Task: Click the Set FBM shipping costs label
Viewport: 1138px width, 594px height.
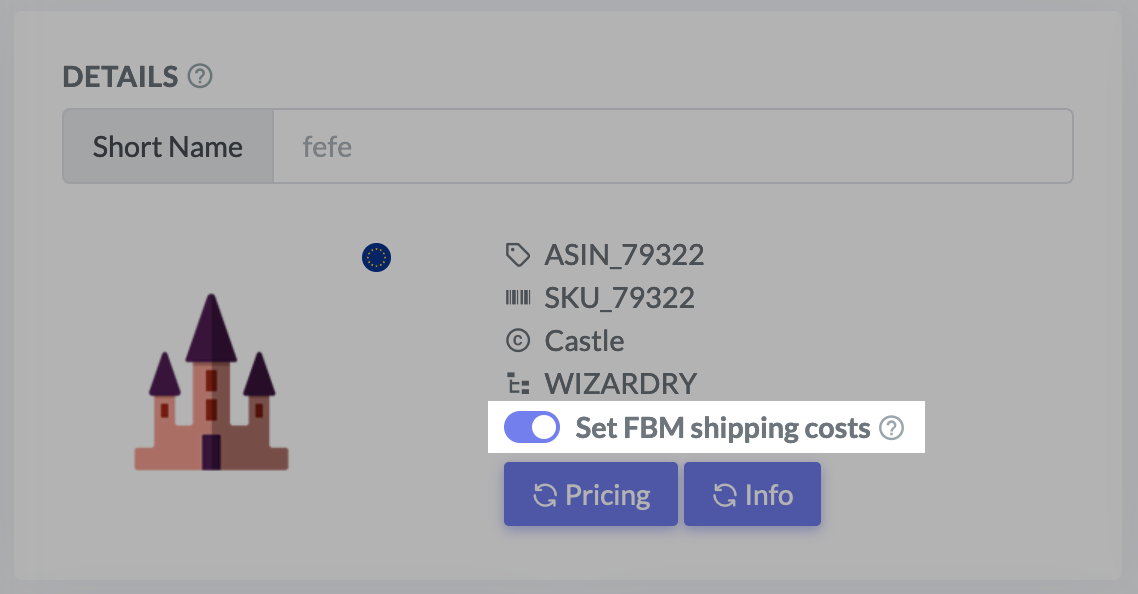Action: tap(722, 429)
